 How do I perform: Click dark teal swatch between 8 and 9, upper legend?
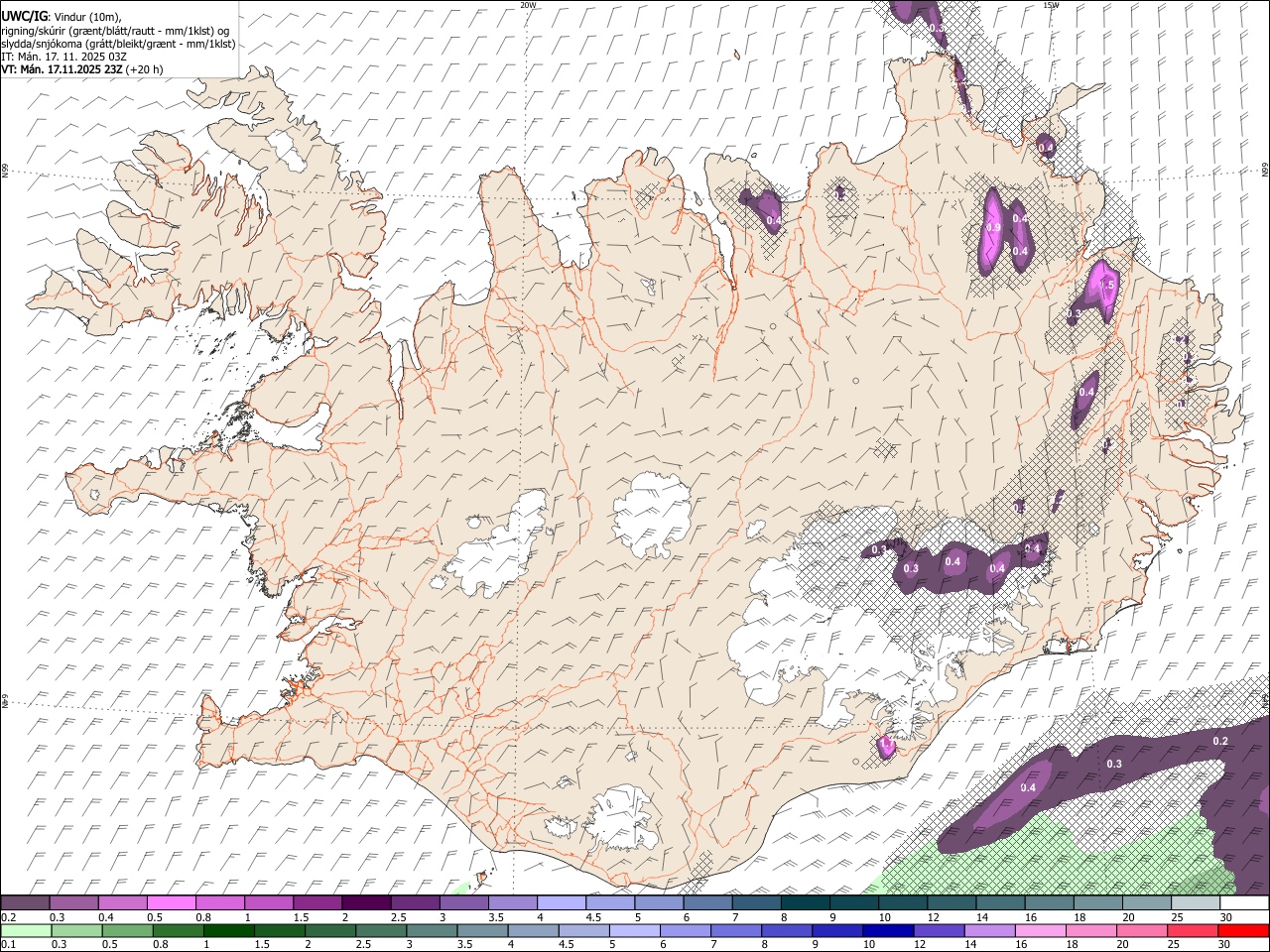pos(805,903)
